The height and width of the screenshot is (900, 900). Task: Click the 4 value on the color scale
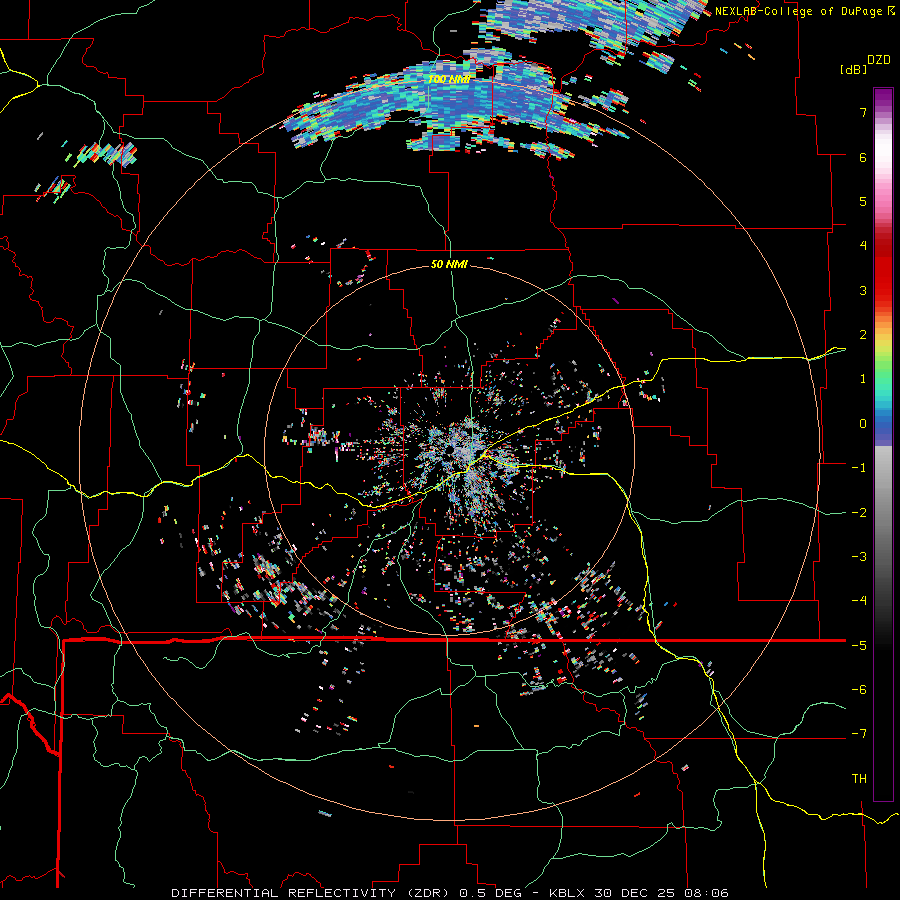coord(863,246)
